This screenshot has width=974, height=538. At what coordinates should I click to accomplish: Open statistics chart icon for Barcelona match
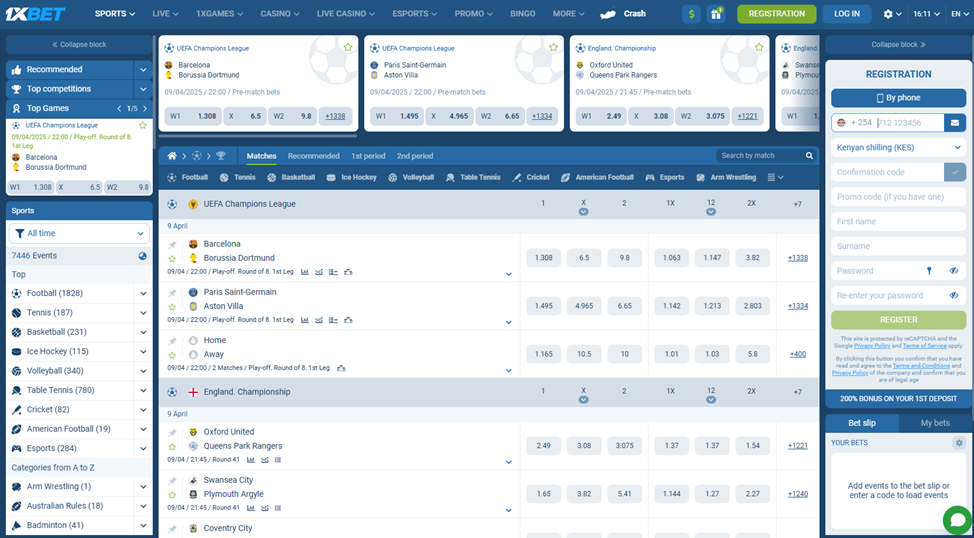pyautogui.click(x=305, y=271)
